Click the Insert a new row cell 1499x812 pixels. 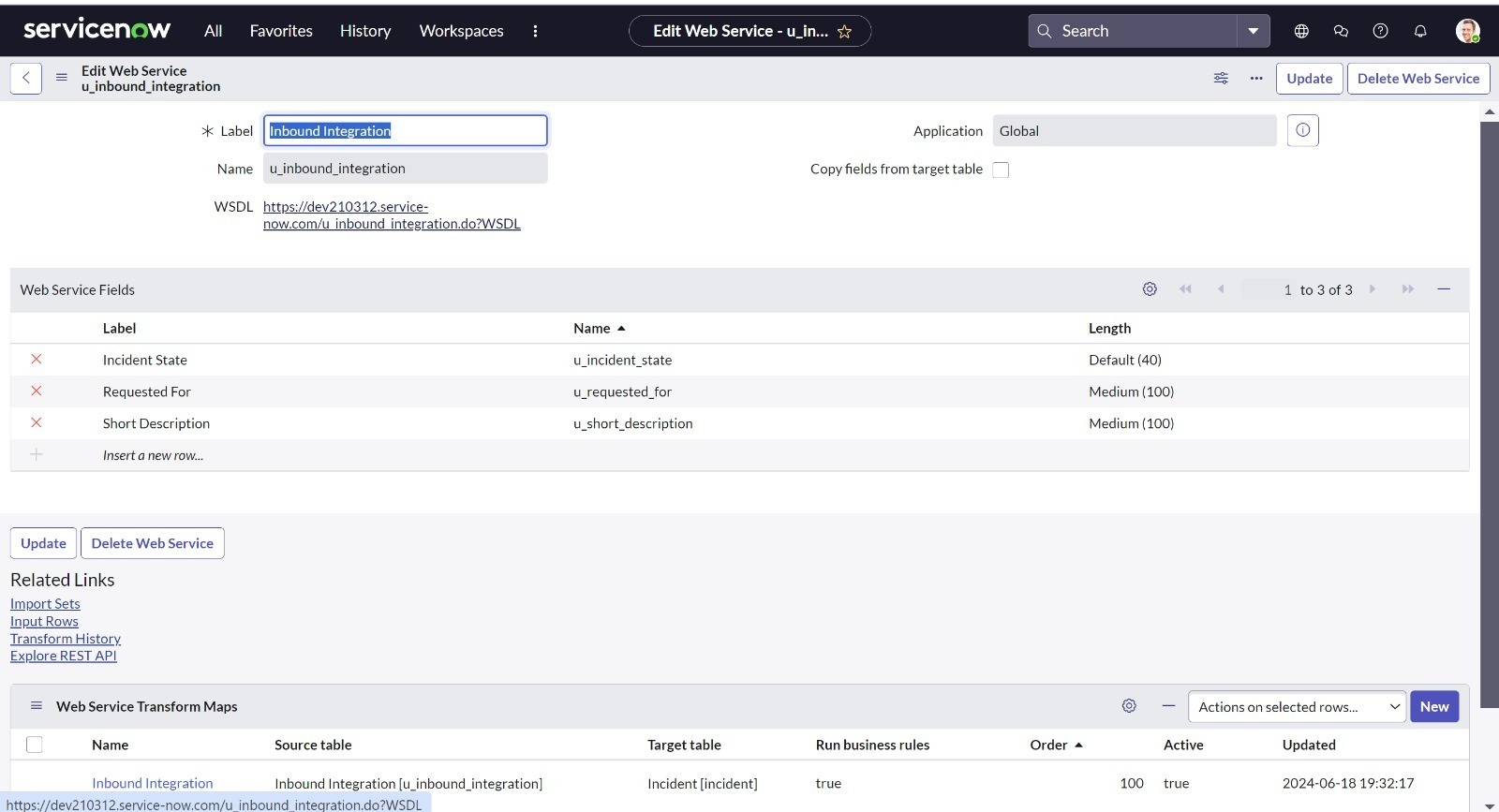153,455
